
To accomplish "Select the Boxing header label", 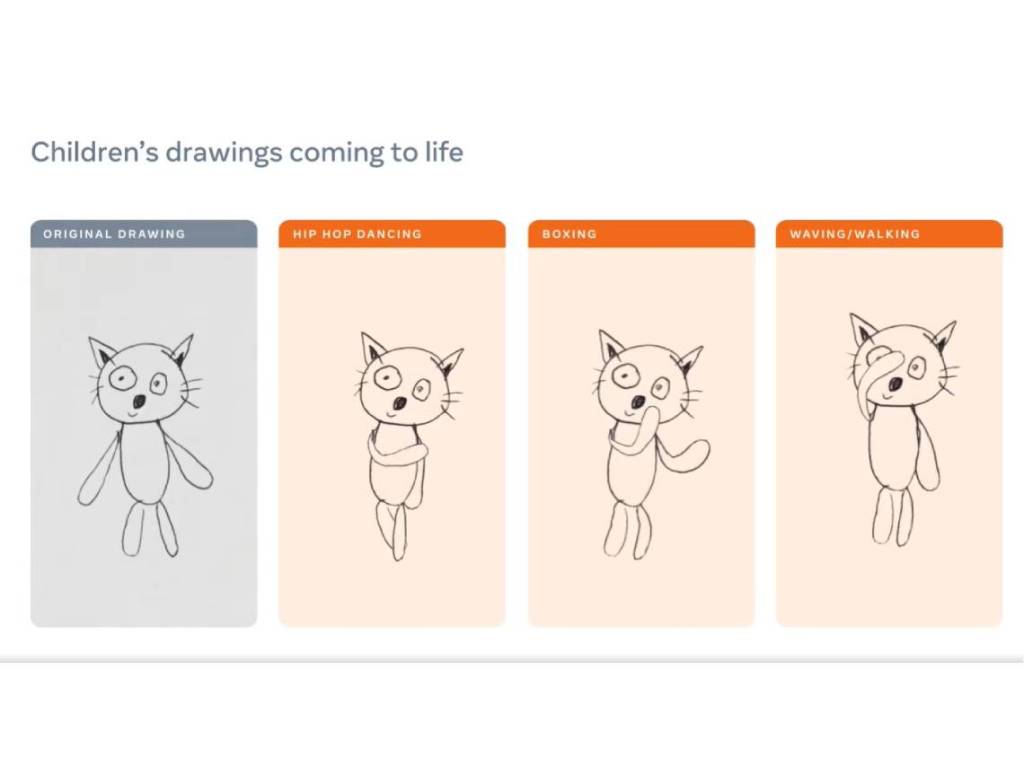I will (569, 234).
